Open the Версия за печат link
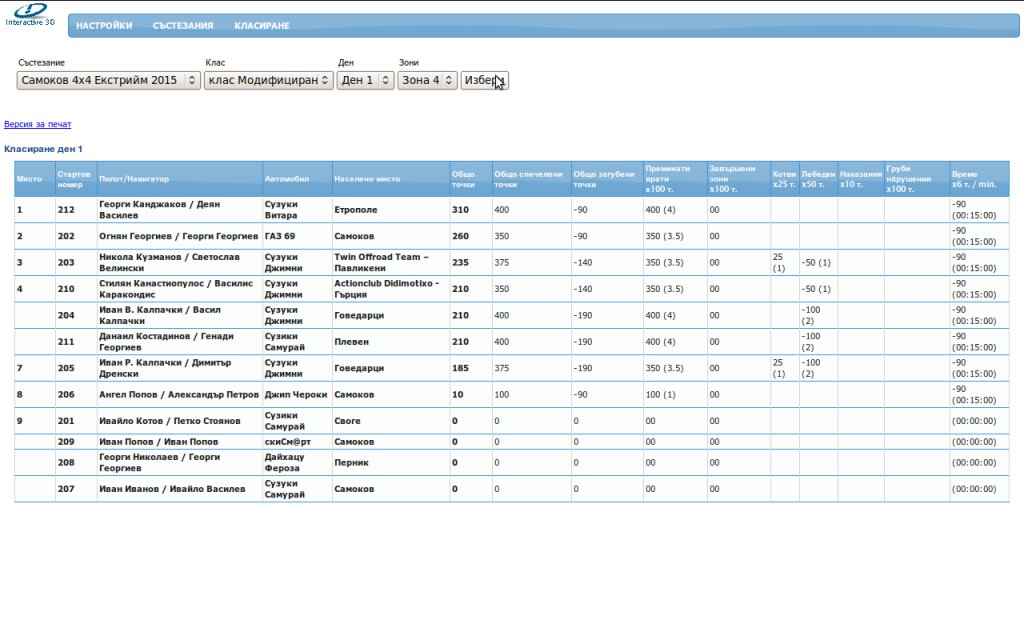This screenshot has width=1024, height=640. [x=38, y=125]
